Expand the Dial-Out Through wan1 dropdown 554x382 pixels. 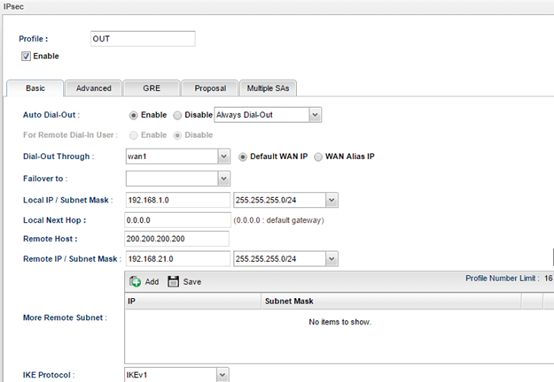178,156
